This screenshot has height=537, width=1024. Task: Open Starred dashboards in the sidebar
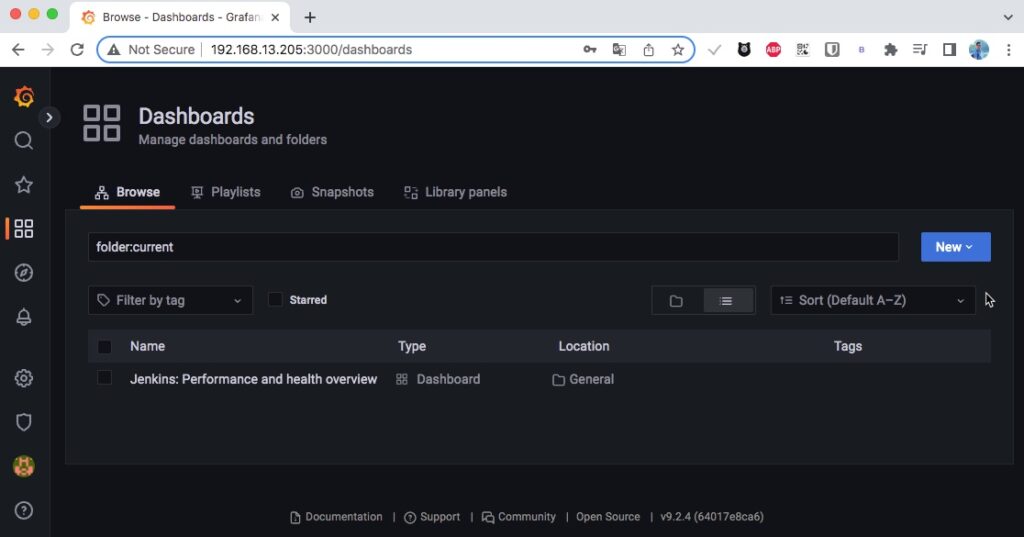[x=24, y=185]
